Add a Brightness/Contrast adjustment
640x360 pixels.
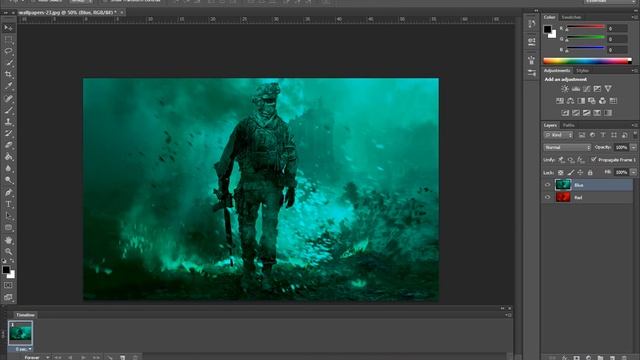(565, 89)
